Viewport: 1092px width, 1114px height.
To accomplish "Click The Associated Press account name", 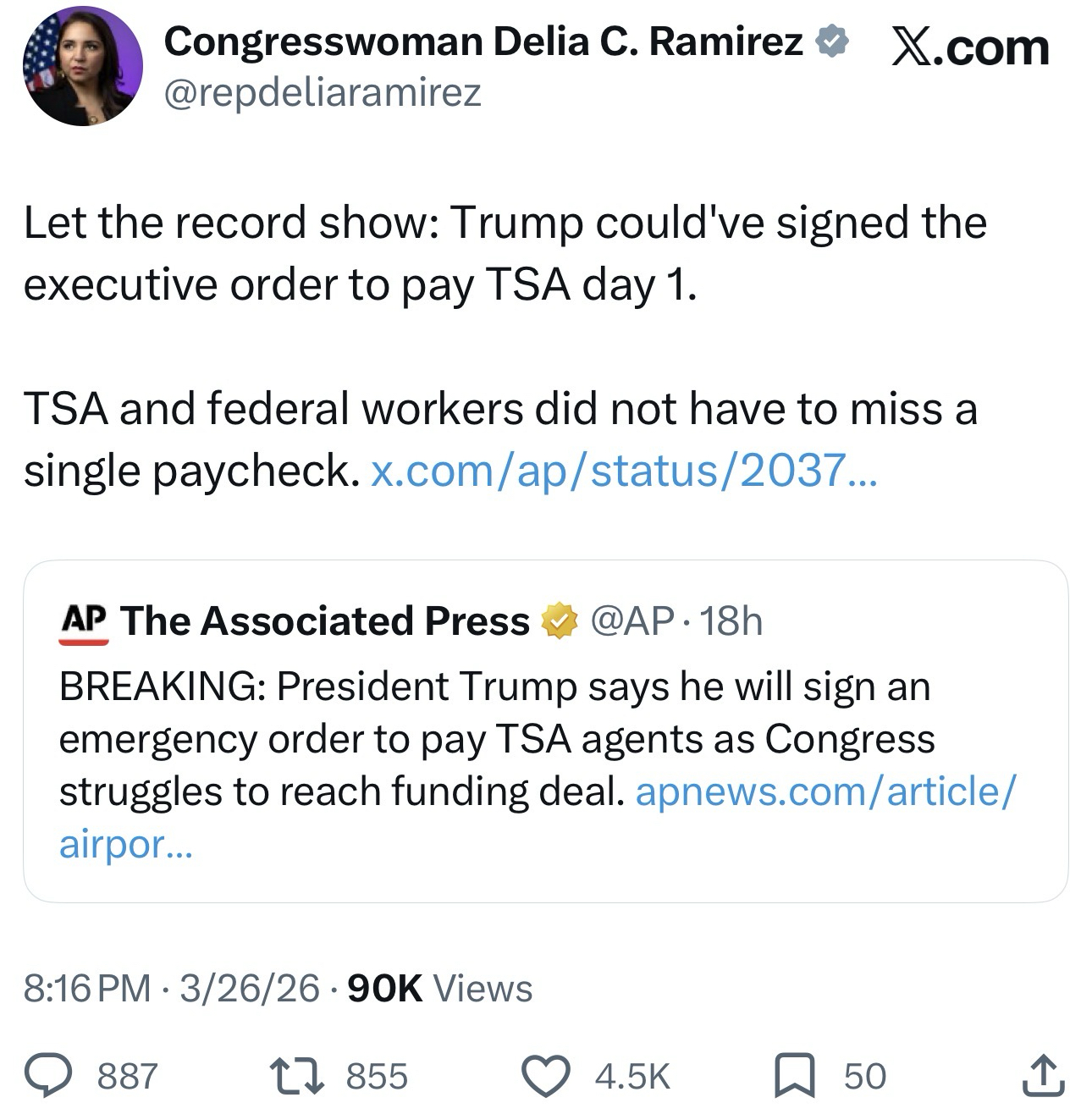I will tap(325, 621).
